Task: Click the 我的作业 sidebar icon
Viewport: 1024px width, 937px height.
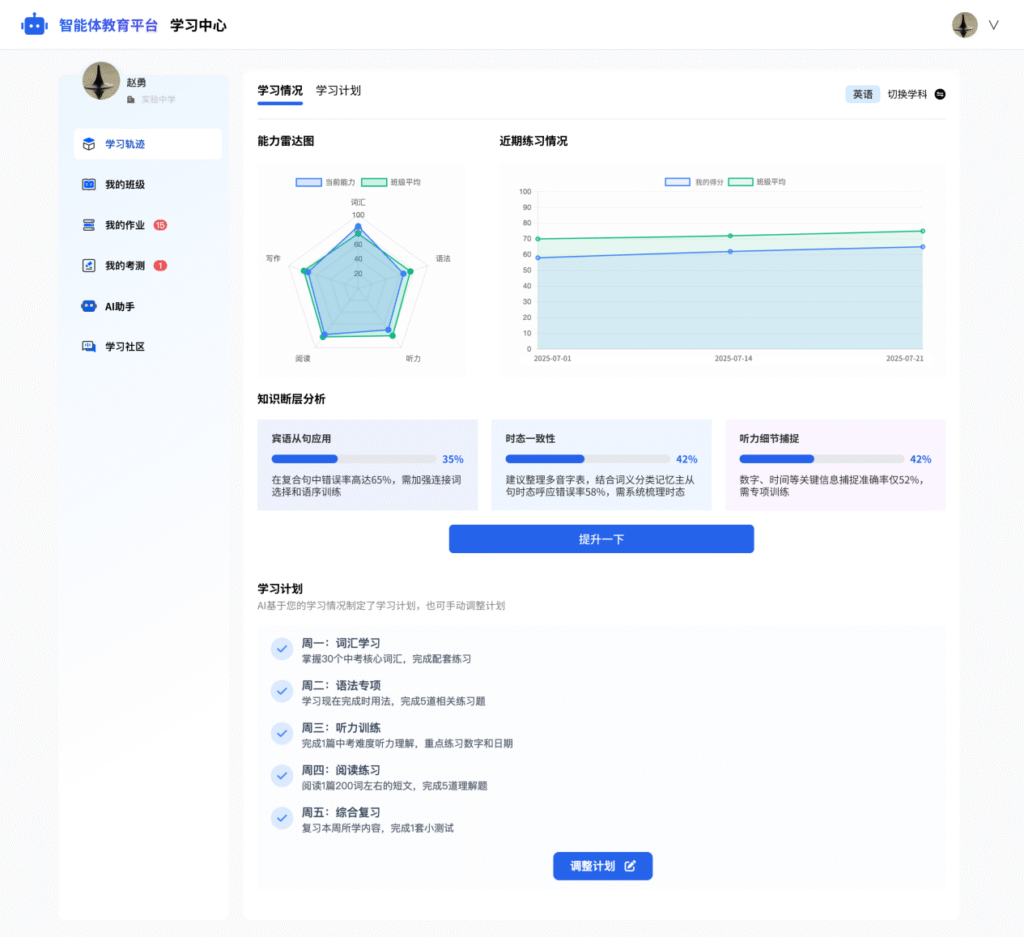Action: (89, 225)
